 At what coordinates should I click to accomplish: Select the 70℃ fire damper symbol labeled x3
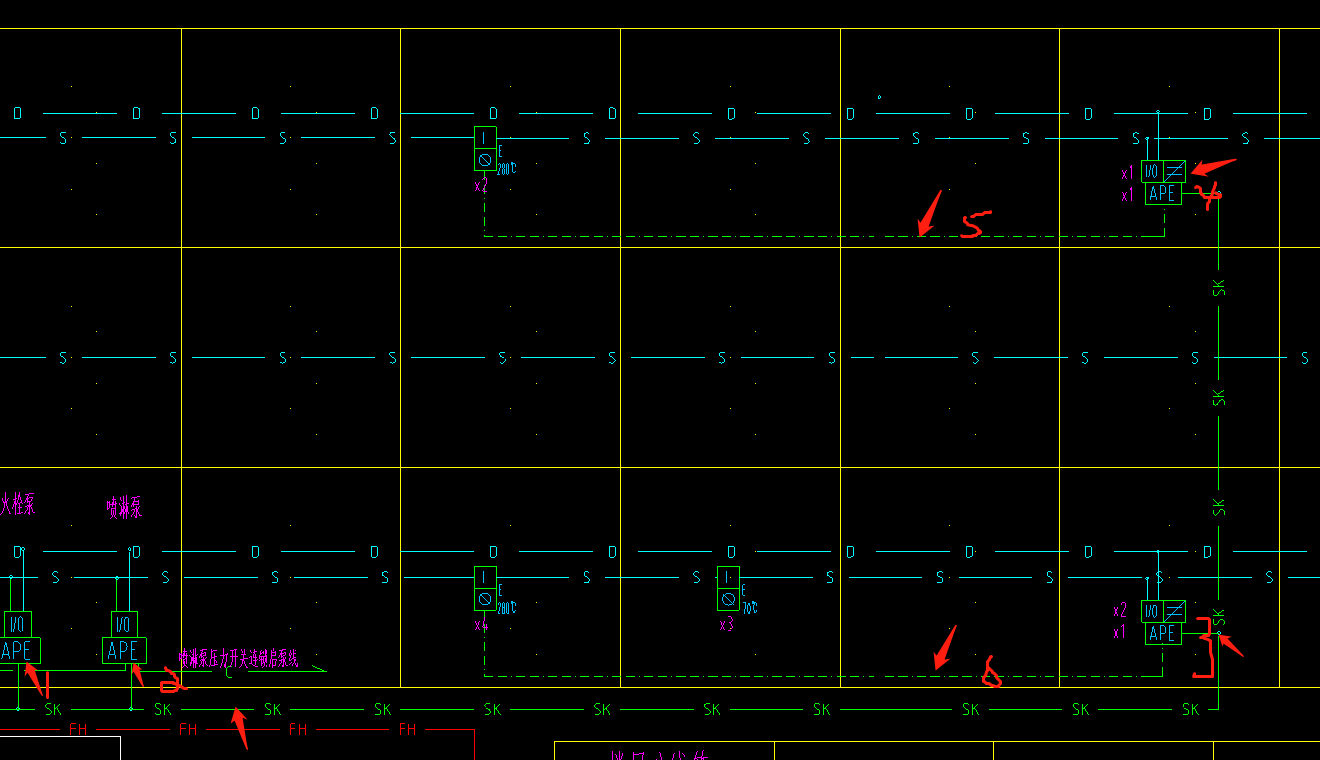[728, 588]
